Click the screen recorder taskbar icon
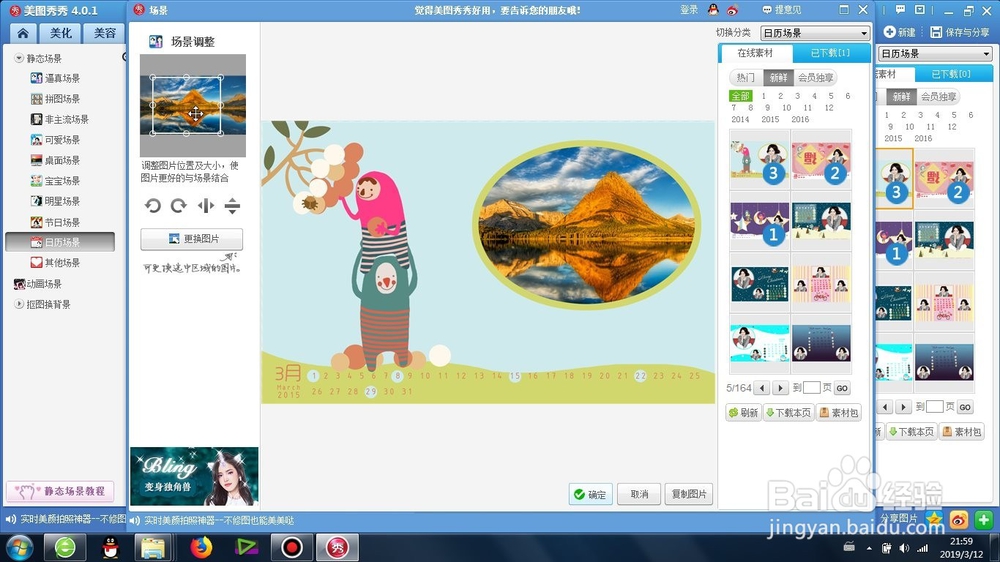 click(x=291, y=547)
